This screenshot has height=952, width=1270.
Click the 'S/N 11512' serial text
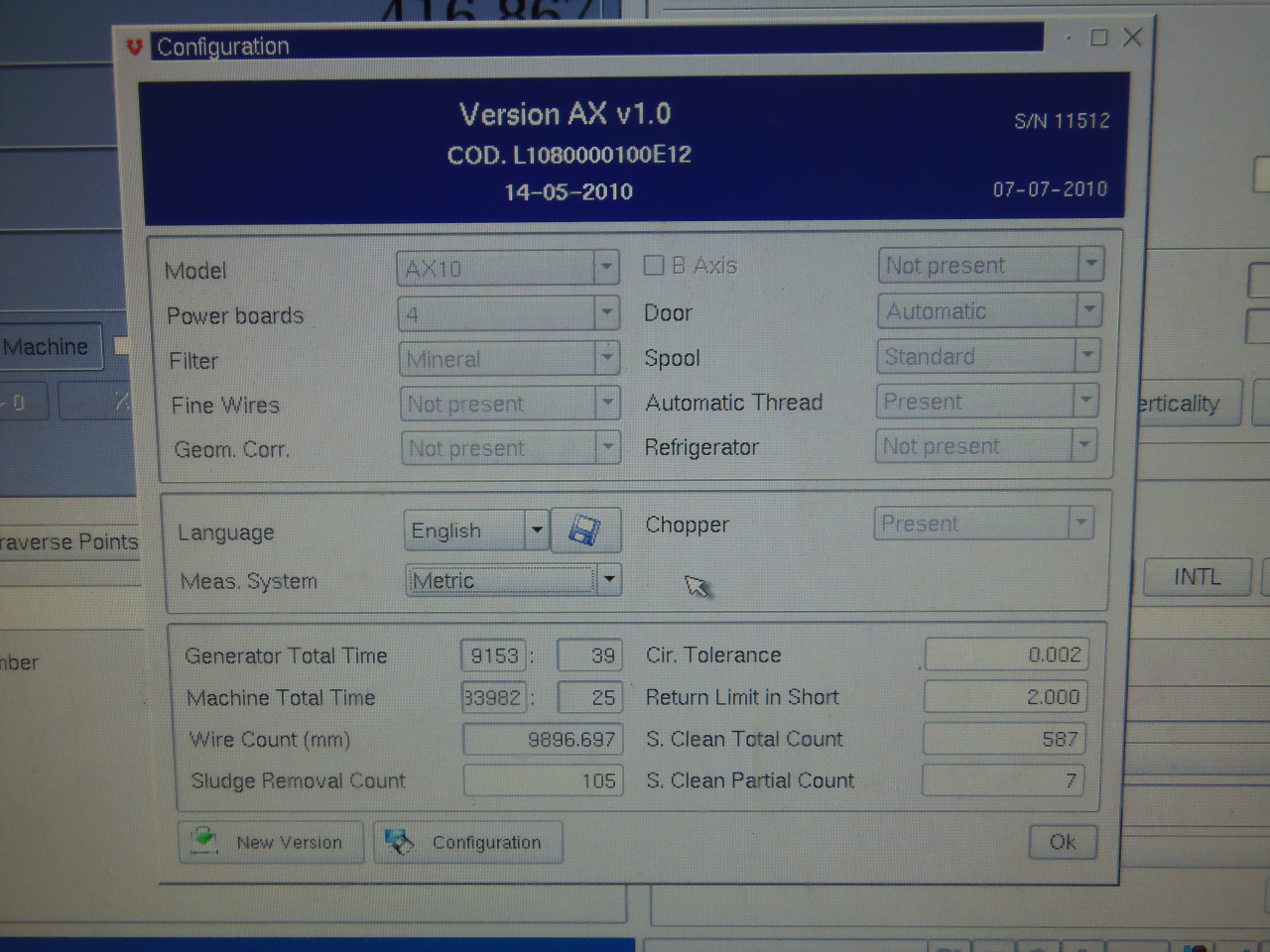(x=1062, y=121)
